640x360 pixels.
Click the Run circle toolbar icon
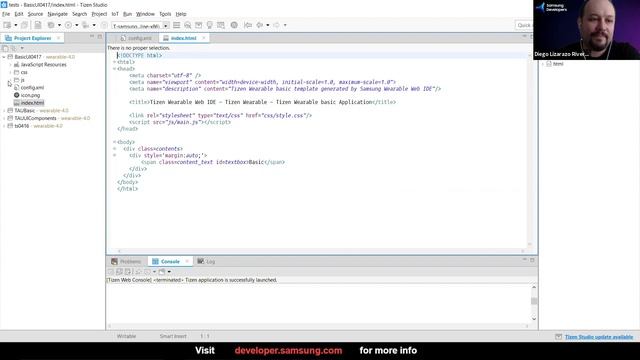[x=68, y=25]
